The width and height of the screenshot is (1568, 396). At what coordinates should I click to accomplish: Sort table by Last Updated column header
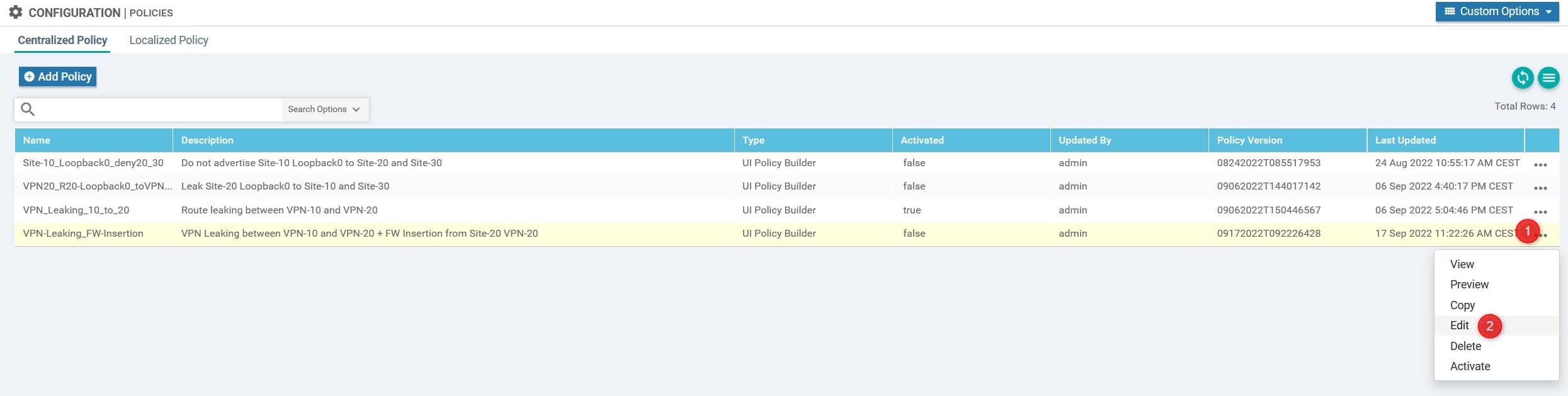click(x=1405, y=140)
